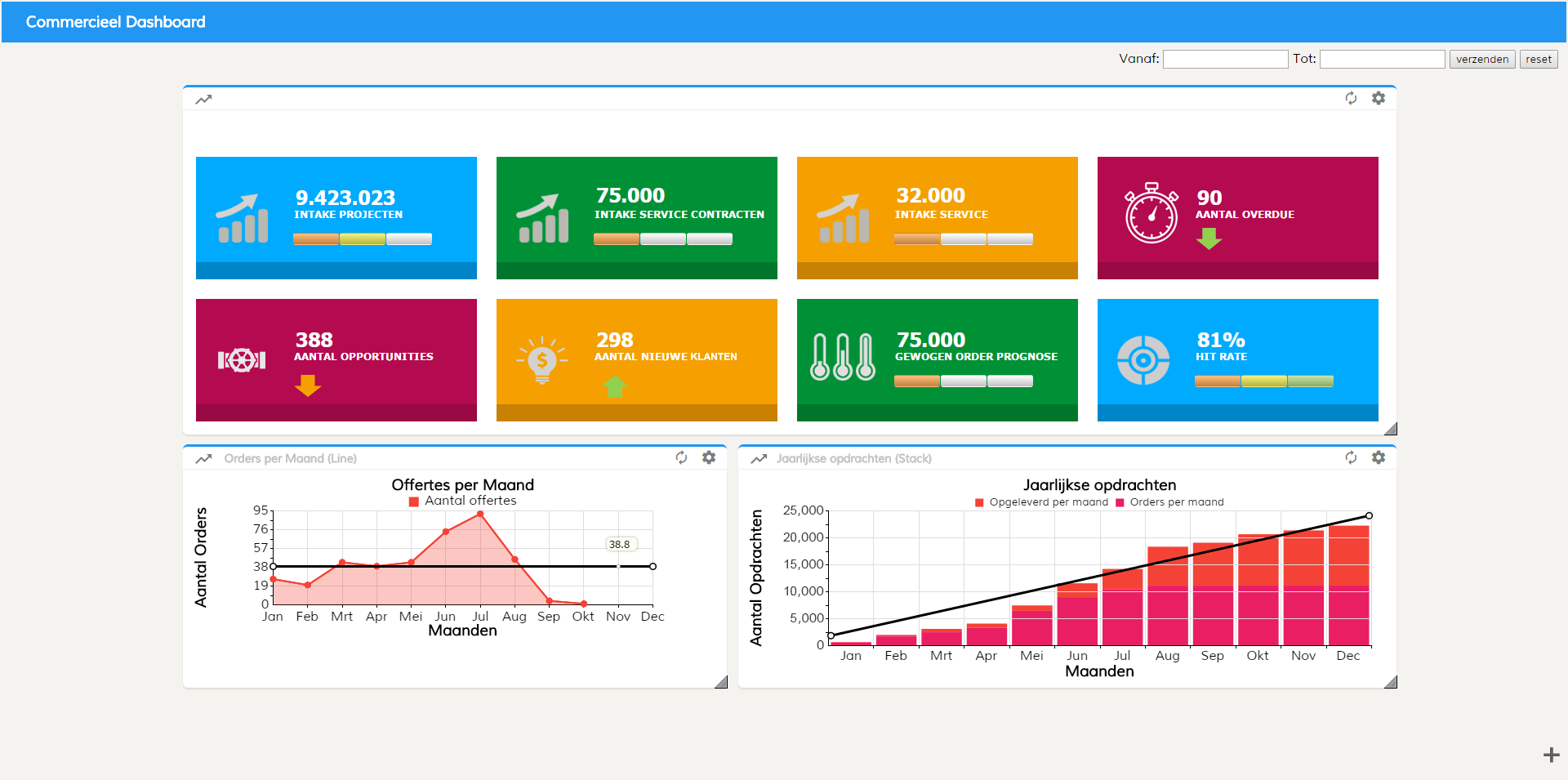Open settings for Orders per Maand panel

point(709,457)
